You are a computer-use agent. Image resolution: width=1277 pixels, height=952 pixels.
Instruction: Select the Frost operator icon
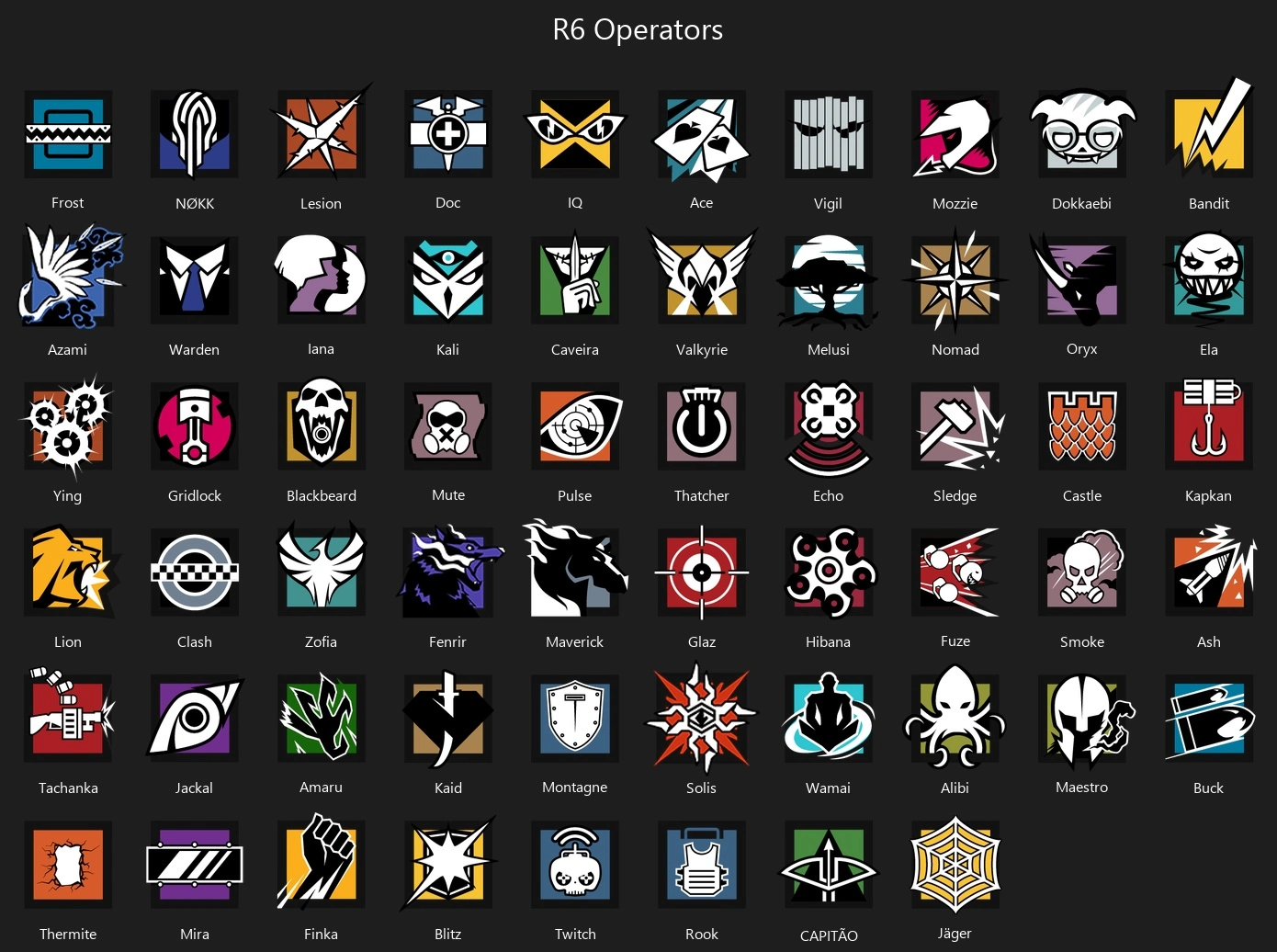(68, 134)
